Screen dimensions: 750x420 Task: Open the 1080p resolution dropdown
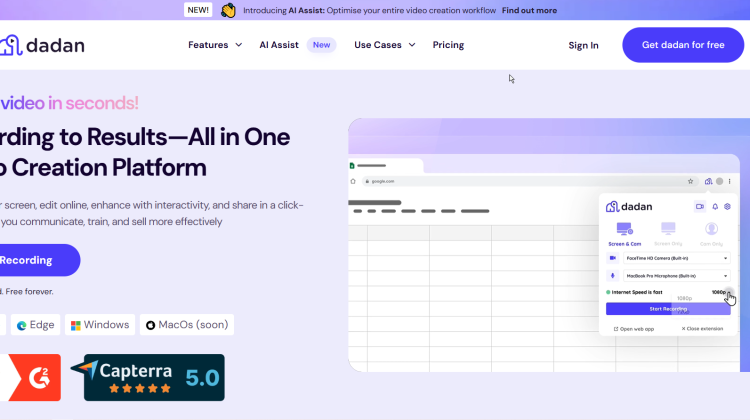(x=721, y=292)
